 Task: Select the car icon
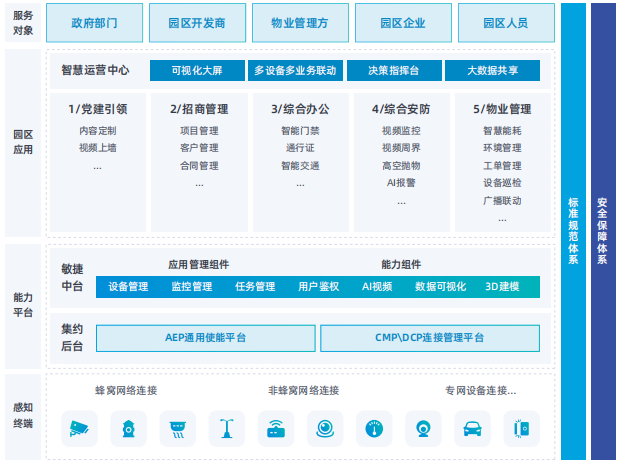coord(471,429)
